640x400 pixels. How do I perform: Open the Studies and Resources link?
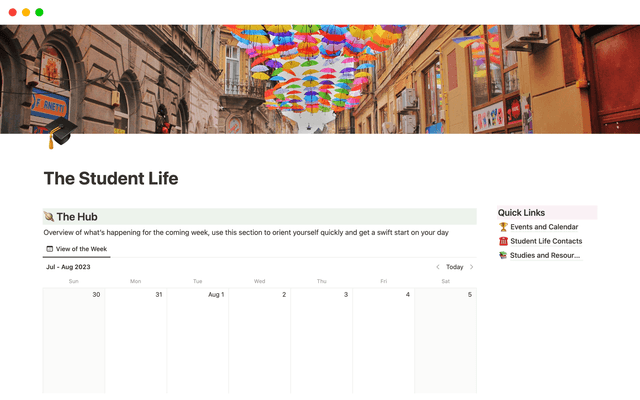[545, 255]
